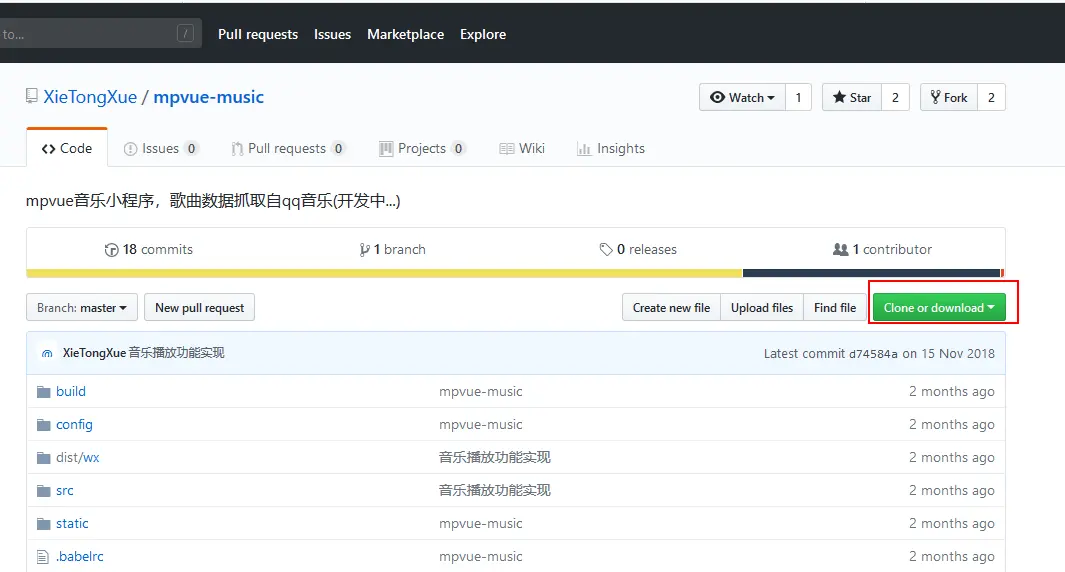Open the XieTongXue owner profile link
This screenshot has height=572, width=1065.
90,97
